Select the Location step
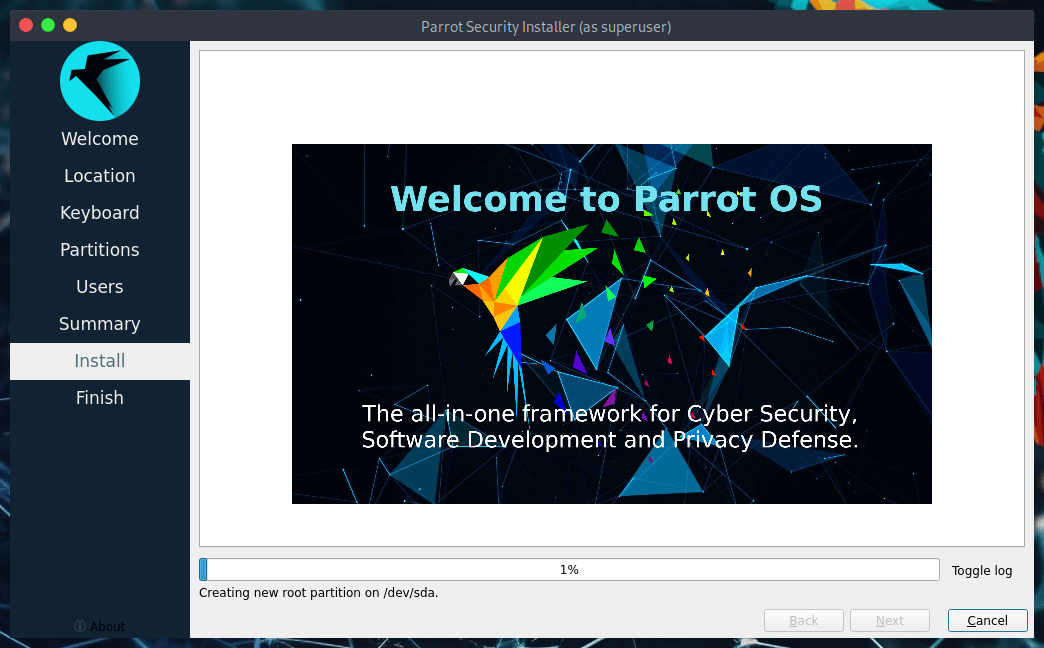This screenshot has width=1044, height=648. 99,175
